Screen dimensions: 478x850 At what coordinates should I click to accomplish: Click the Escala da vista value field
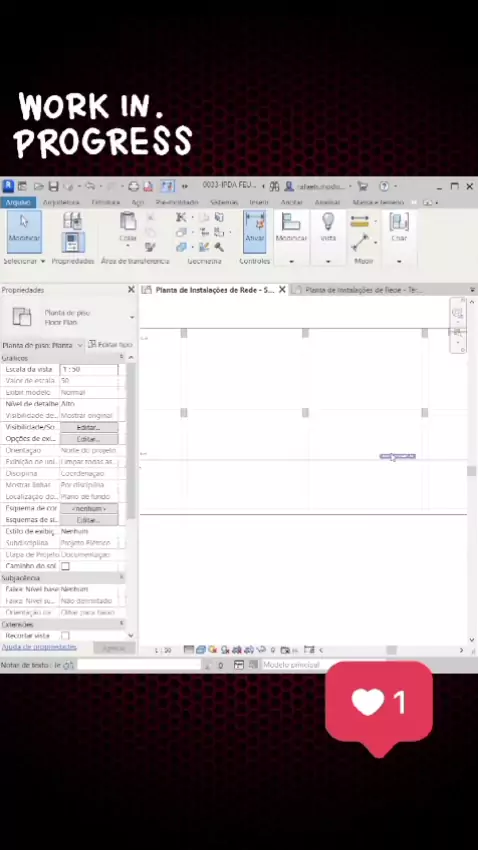tap(89, 369)
